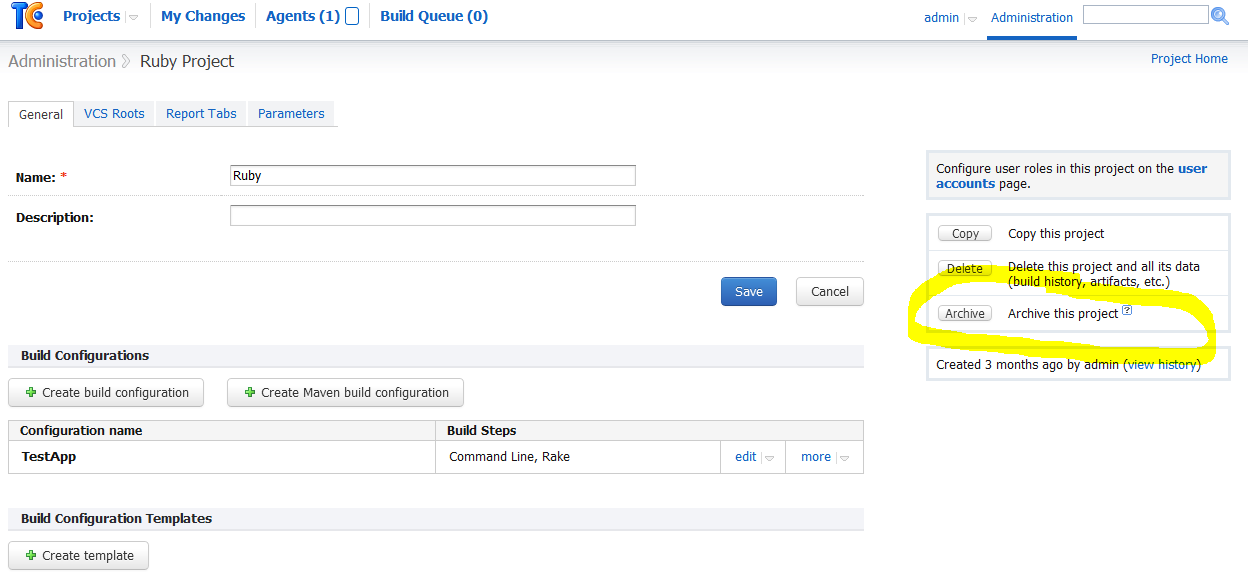The width and height of the screenshot is (1248, 579).
Task: Switch to VCS Roots tab
Action: coord(114,114)
